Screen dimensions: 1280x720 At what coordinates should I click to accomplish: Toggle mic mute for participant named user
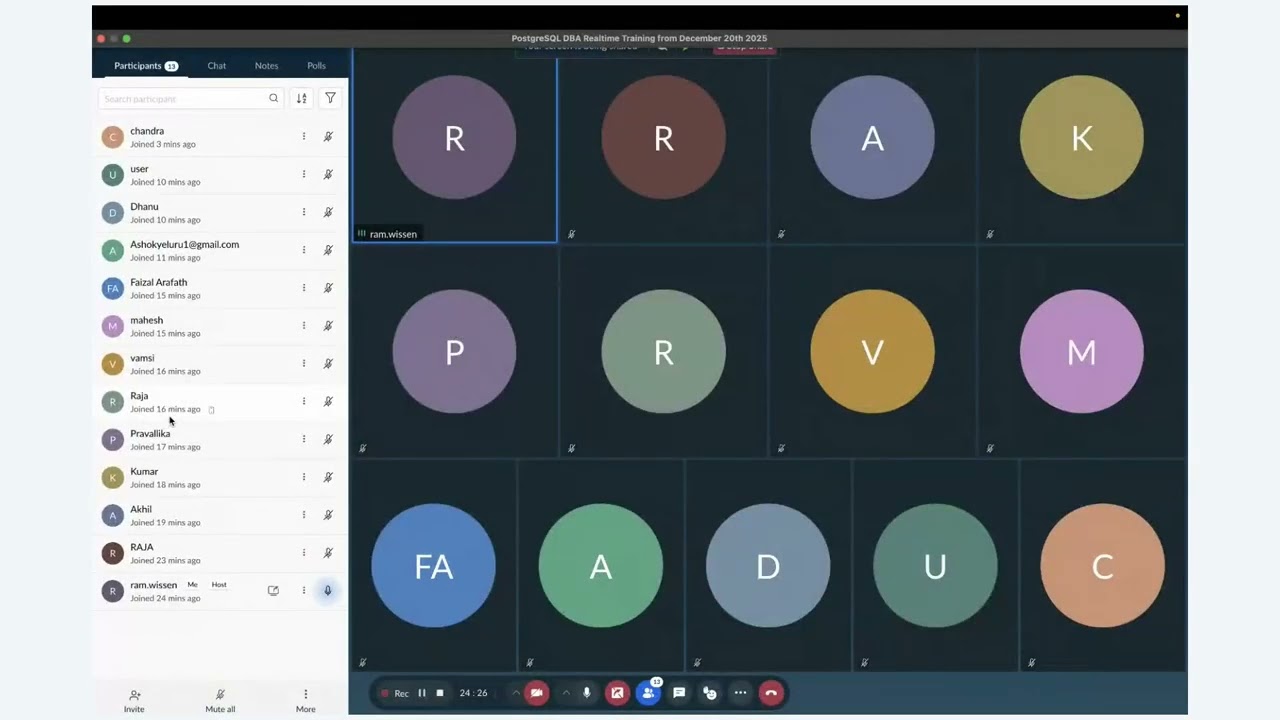tap(328, 174)
